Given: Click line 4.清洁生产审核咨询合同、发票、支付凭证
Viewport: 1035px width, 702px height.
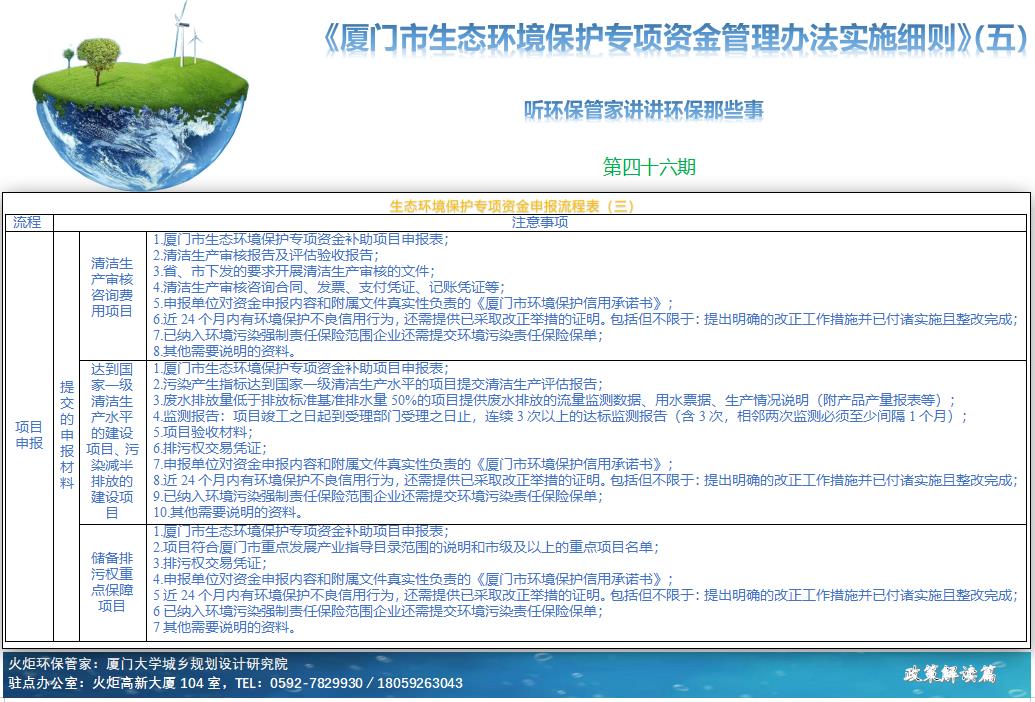Looking at the screenshot, I should pyautogui.click(x=329, y=287).
